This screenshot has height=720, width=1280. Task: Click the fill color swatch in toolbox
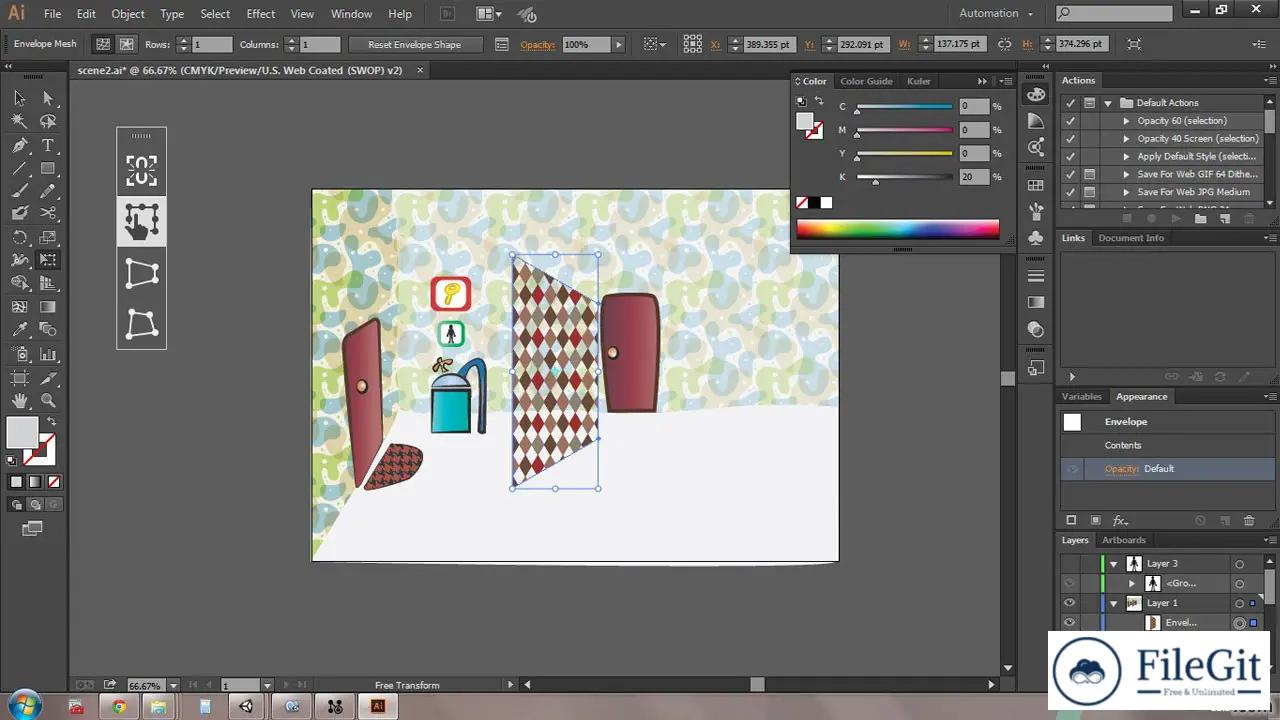tap(23, 432)
